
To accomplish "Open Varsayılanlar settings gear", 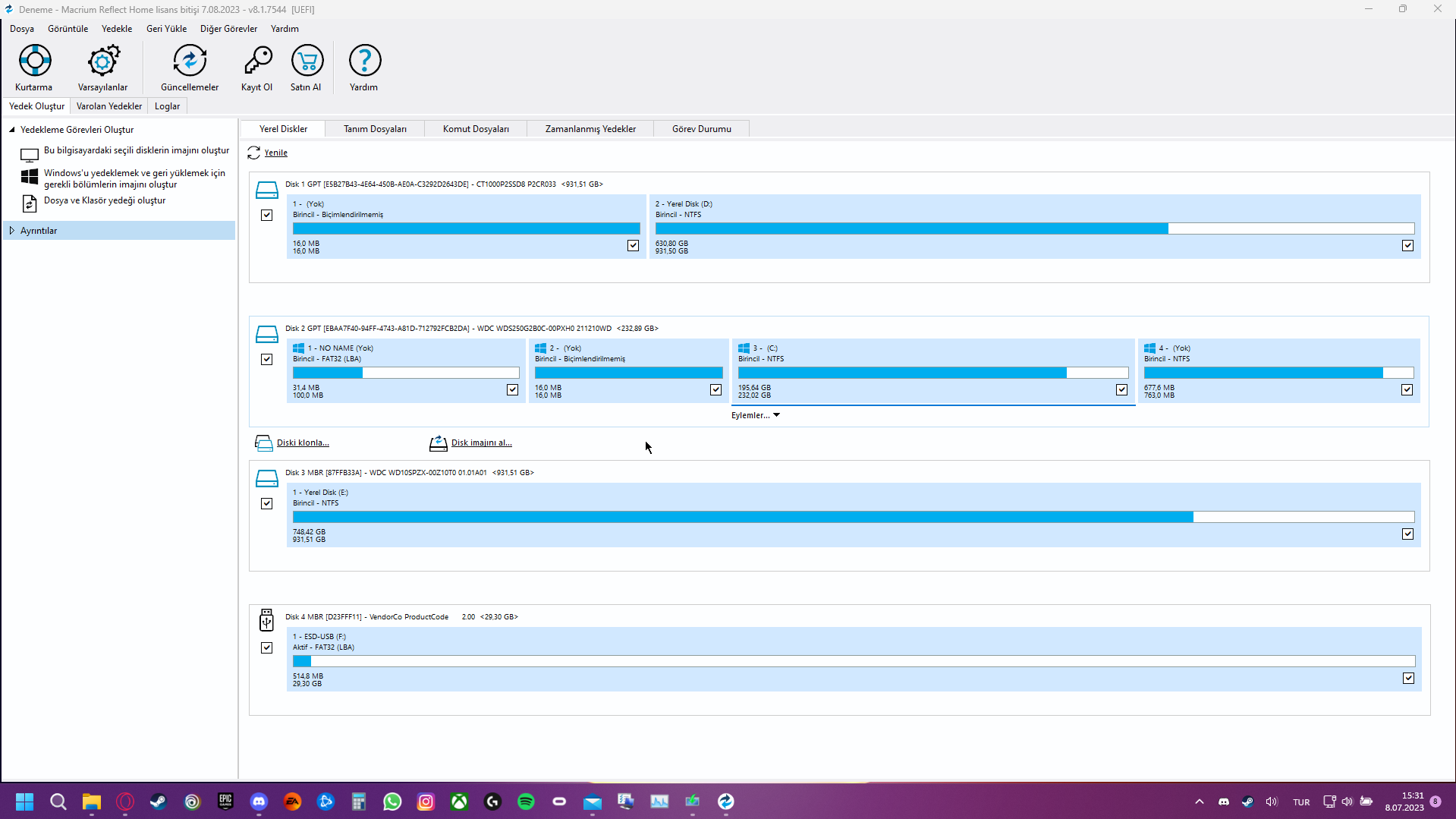I will click(103, 61).
